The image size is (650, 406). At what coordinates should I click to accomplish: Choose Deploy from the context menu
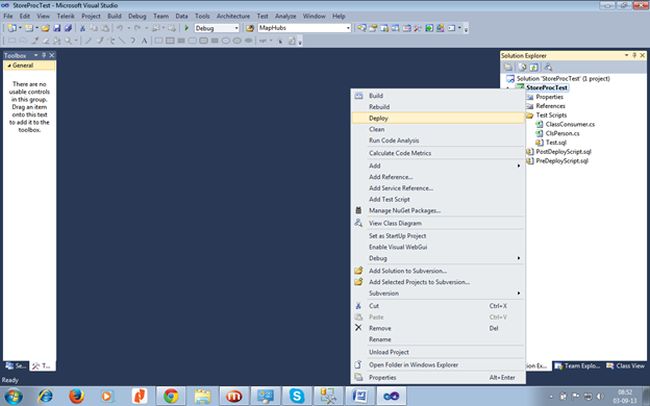click(438, 118)
